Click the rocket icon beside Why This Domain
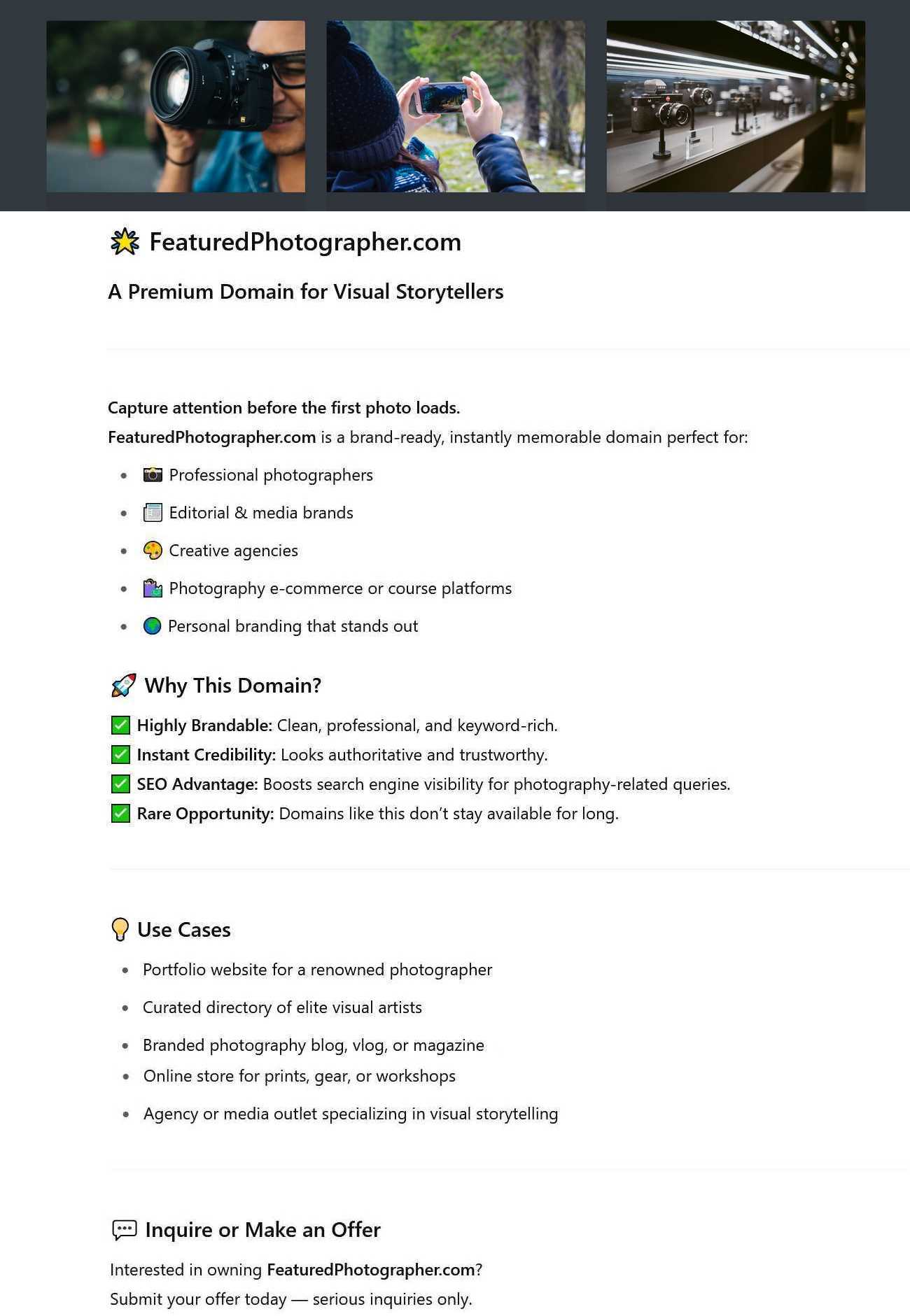Screen dimensions: 910x1316 coord(124,686)
